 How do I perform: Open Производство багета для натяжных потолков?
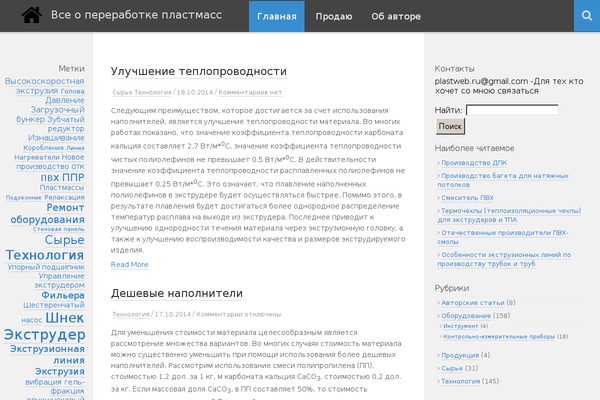(x=503, y=180)
